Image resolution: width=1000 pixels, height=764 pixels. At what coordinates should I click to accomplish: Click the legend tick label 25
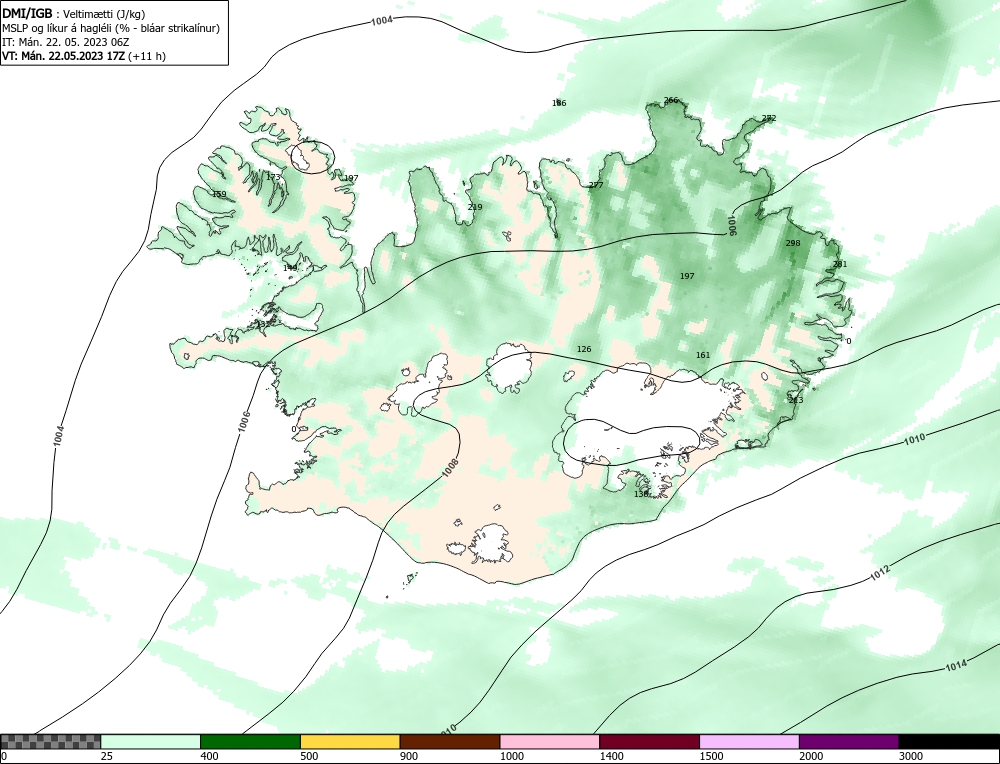click(x=107, y=756)
